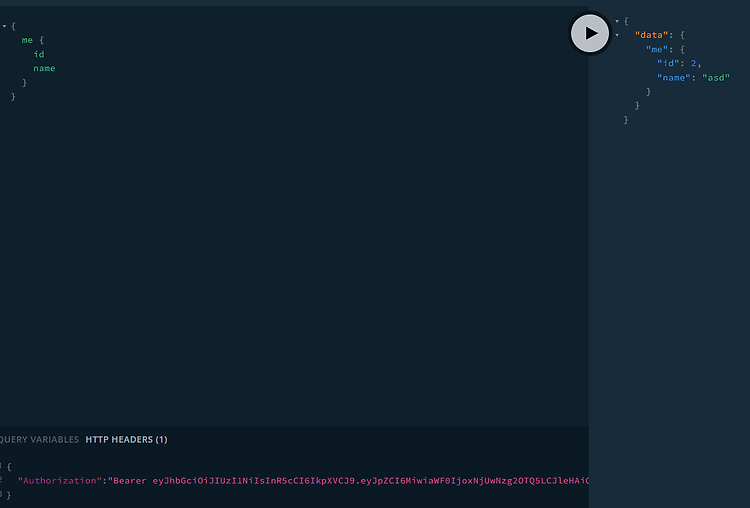Collapse the response root object arrow

(x=617, y=21)
